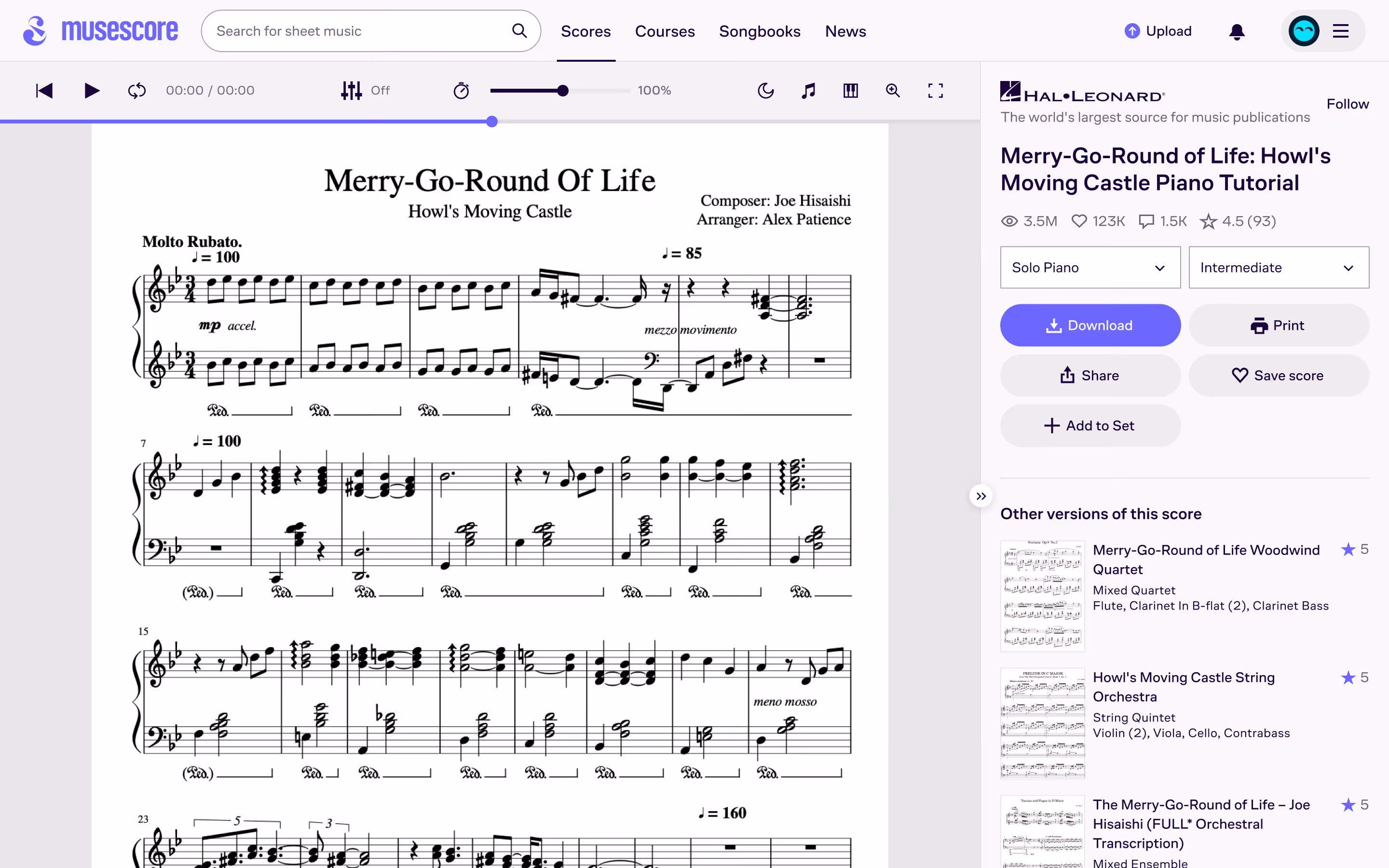The height and width of the screenshot is (868, 1389).
Task: Open the FULL Orchestral Transcription version link
Action: tap(1201, 824)
